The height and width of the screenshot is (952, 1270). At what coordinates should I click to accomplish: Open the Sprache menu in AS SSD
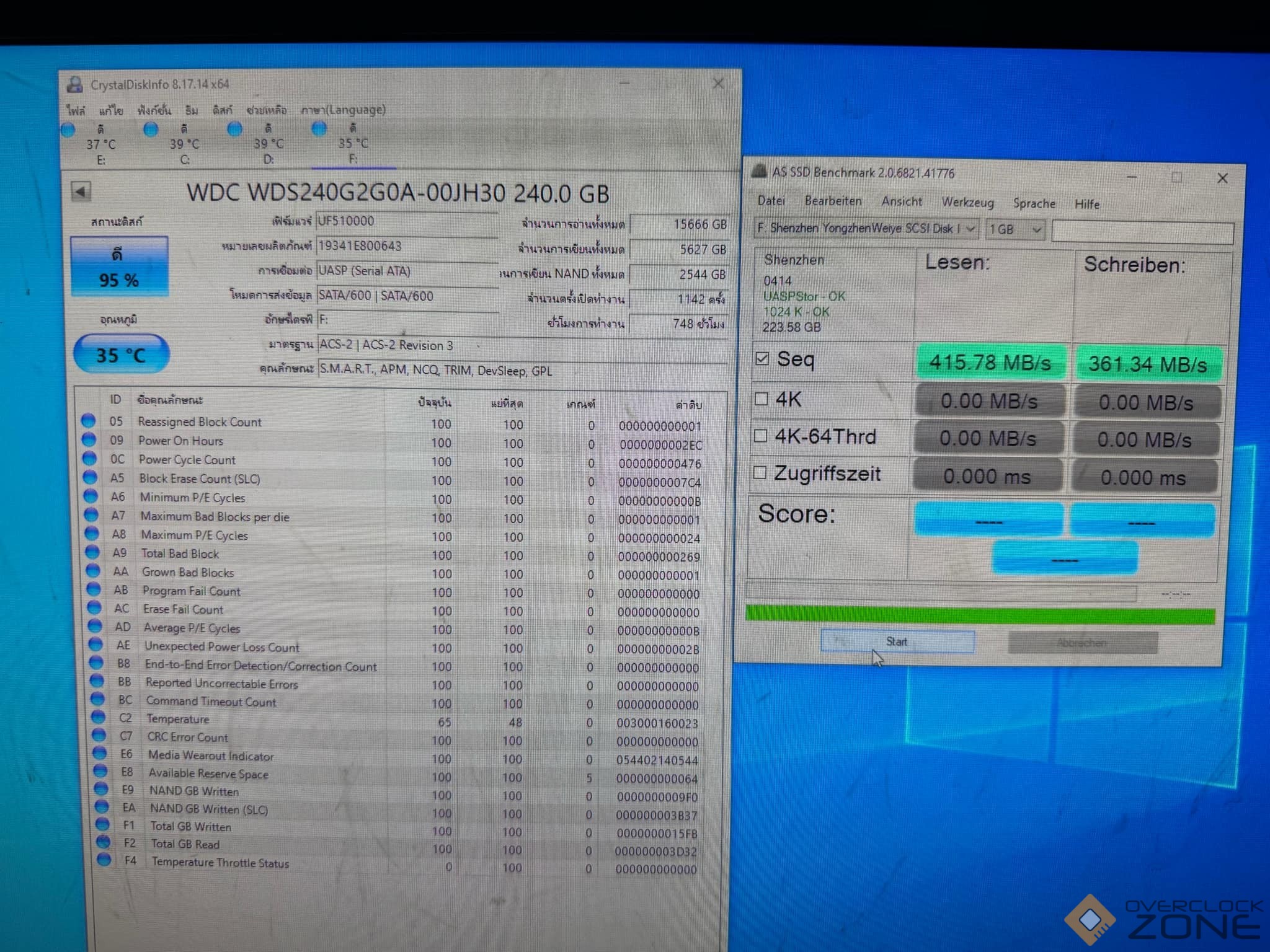1034,203
